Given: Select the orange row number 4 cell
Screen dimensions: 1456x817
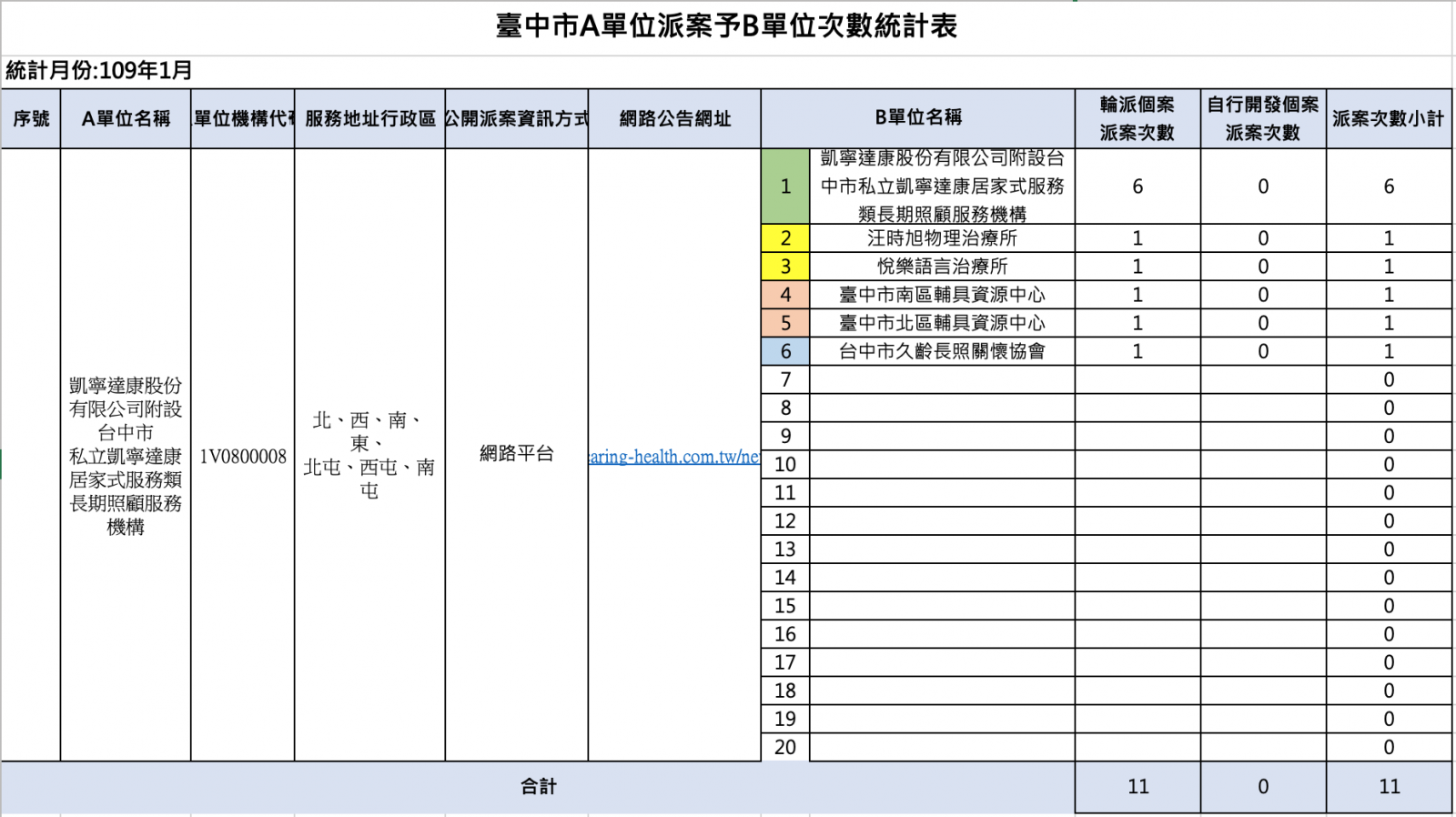Looking at the screenshot, I should pyautogui.click(x=785, y=295).
